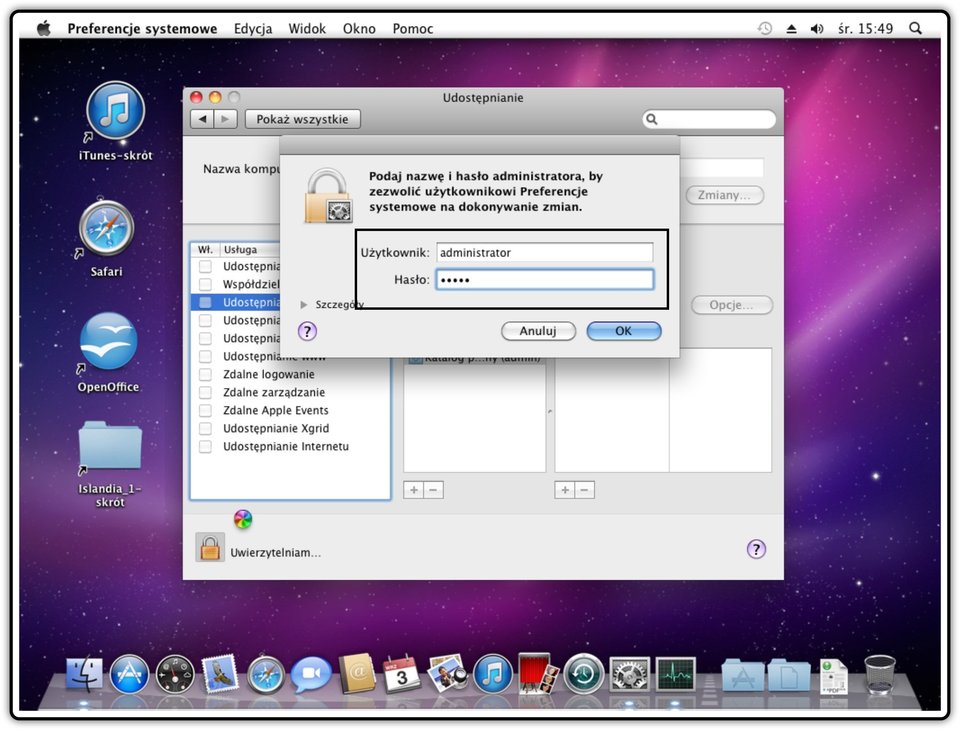
Task: Launch App Store from the Dock
Action: point(129,674)
